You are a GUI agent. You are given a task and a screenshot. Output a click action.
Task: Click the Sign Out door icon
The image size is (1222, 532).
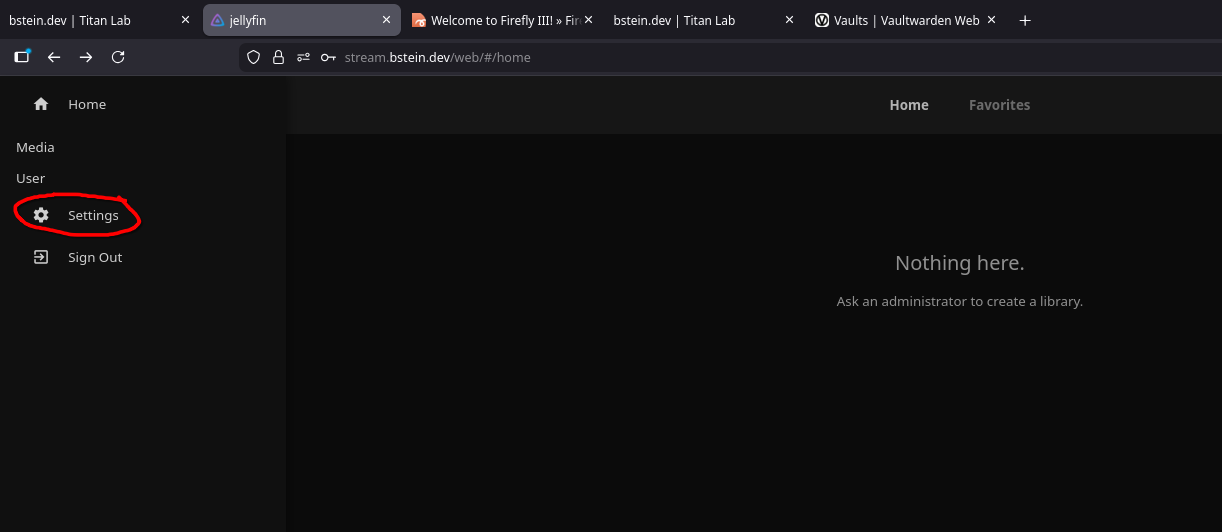[41, 257]
